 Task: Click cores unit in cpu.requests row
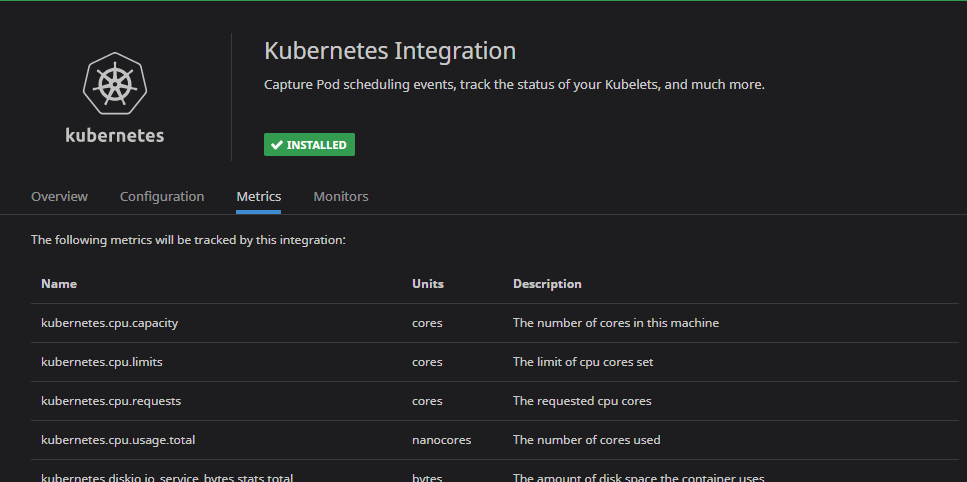[x=427, y=401]
